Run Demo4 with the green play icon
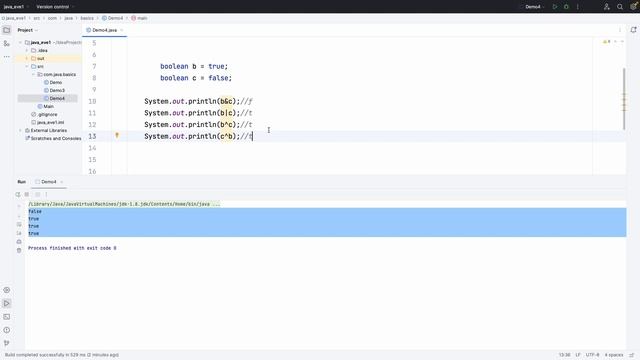This screenshot has width=640, height=360. [x=555, y=7]
